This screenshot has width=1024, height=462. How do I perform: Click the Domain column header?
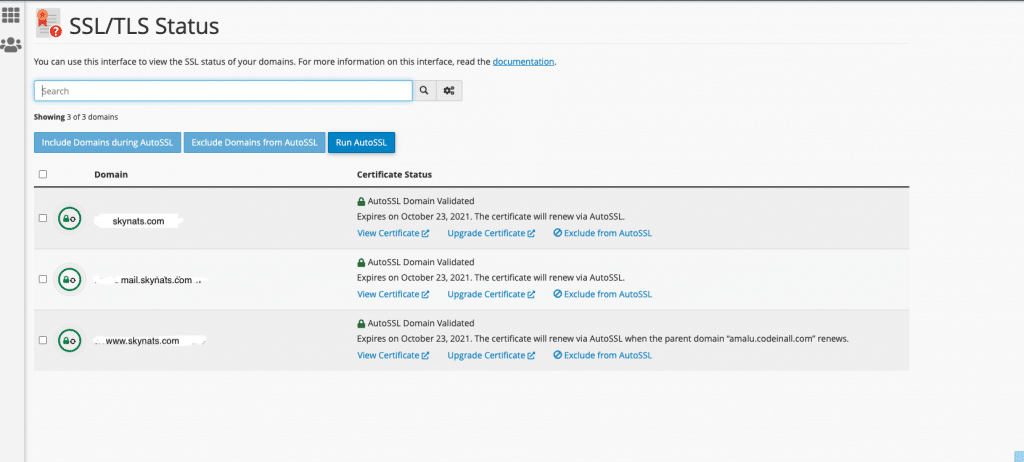[x=111, y=175]
